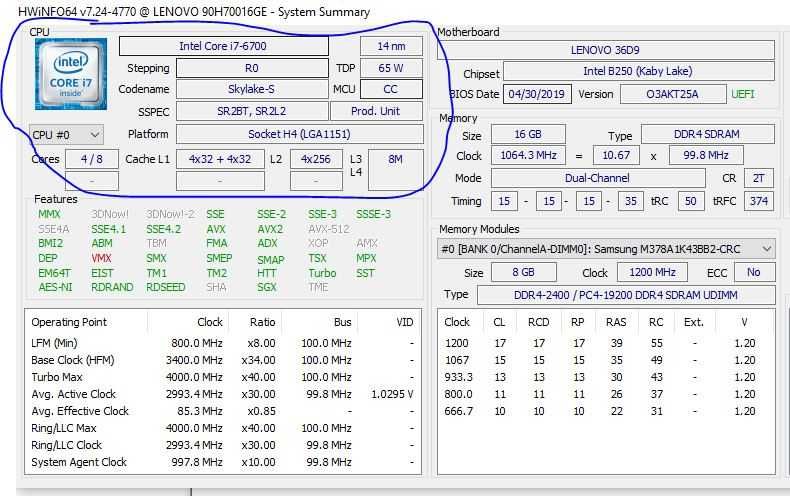
Task: Click the Turbo feature label
Action: click(x=322, y=273)
